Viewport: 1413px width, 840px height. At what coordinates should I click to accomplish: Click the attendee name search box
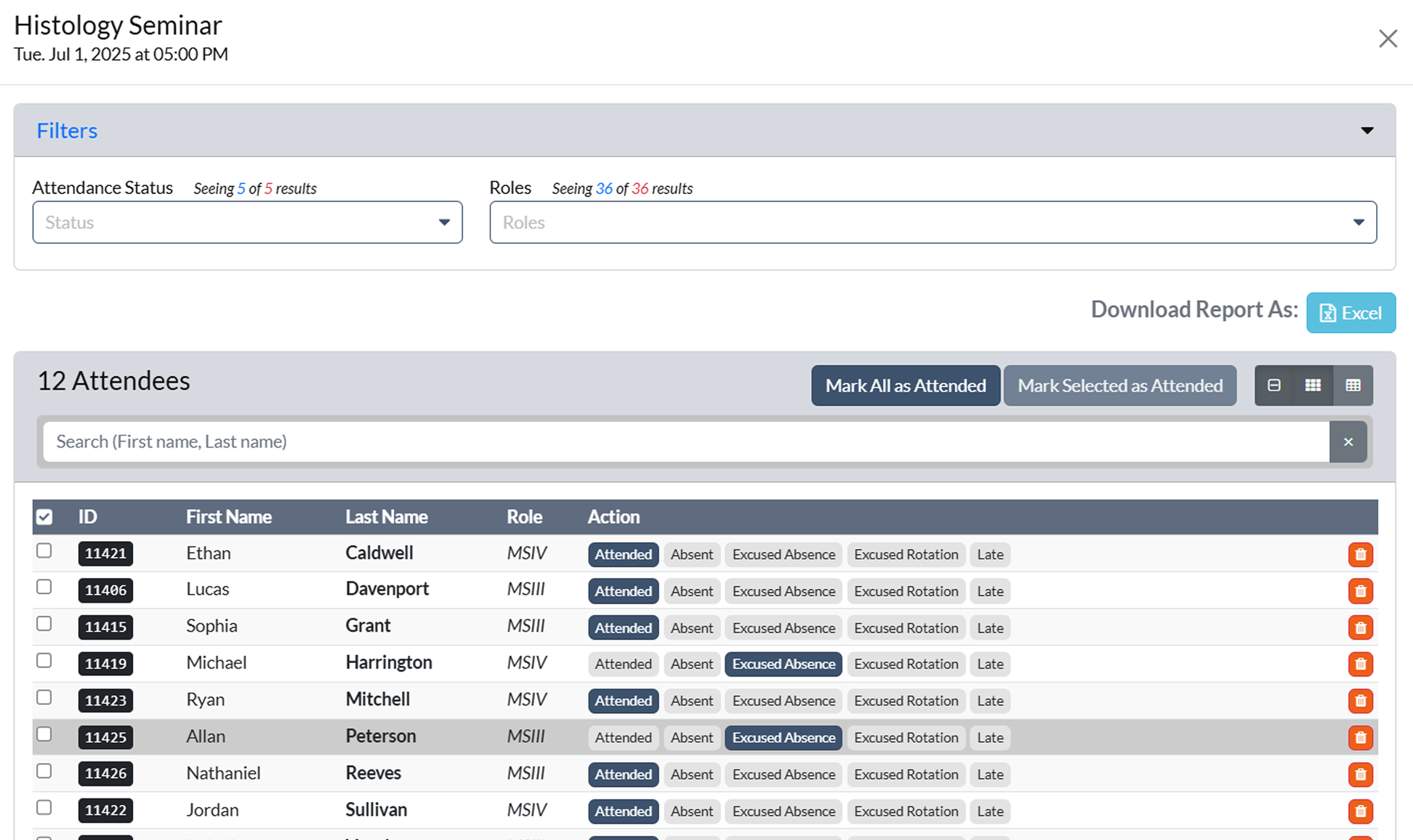(686, 442)
